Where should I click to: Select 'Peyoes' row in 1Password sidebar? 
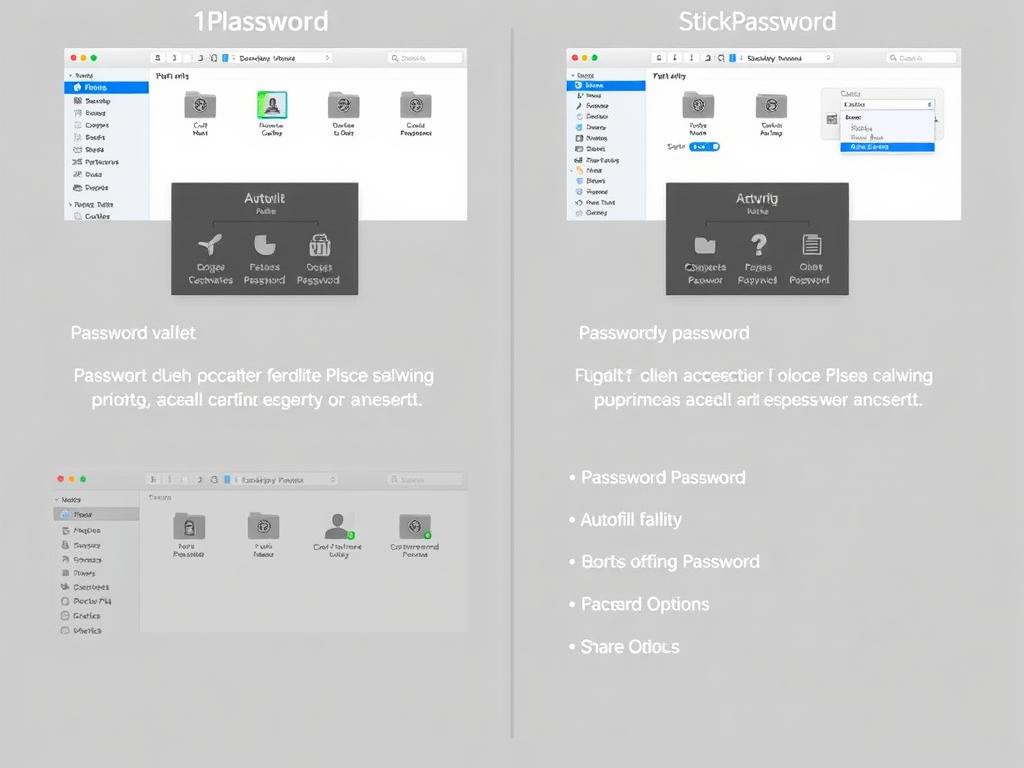click(106, 187)
